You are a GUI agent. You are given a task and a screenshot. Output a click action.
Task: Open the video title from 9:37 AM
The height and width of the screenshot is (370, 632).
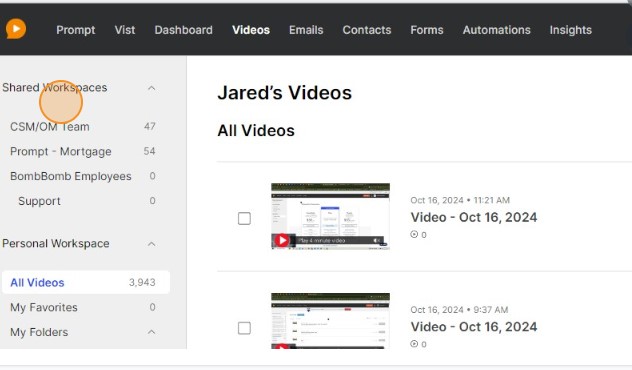pyautogui.click(x=474, y=326)
